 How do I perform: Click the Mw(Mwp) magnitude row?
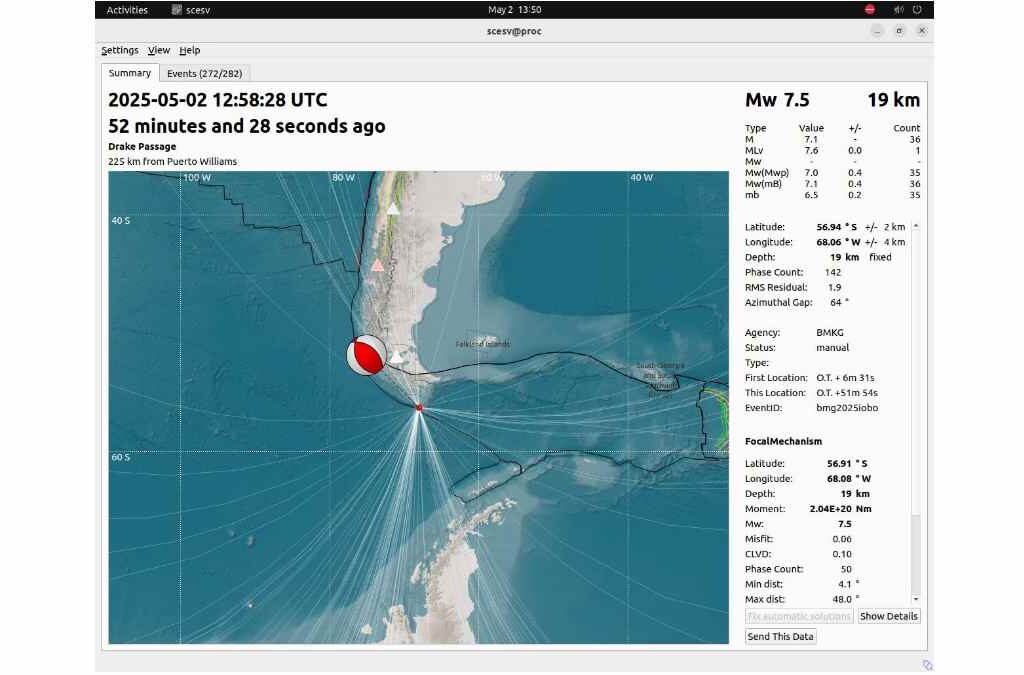(x=833, y=172)
